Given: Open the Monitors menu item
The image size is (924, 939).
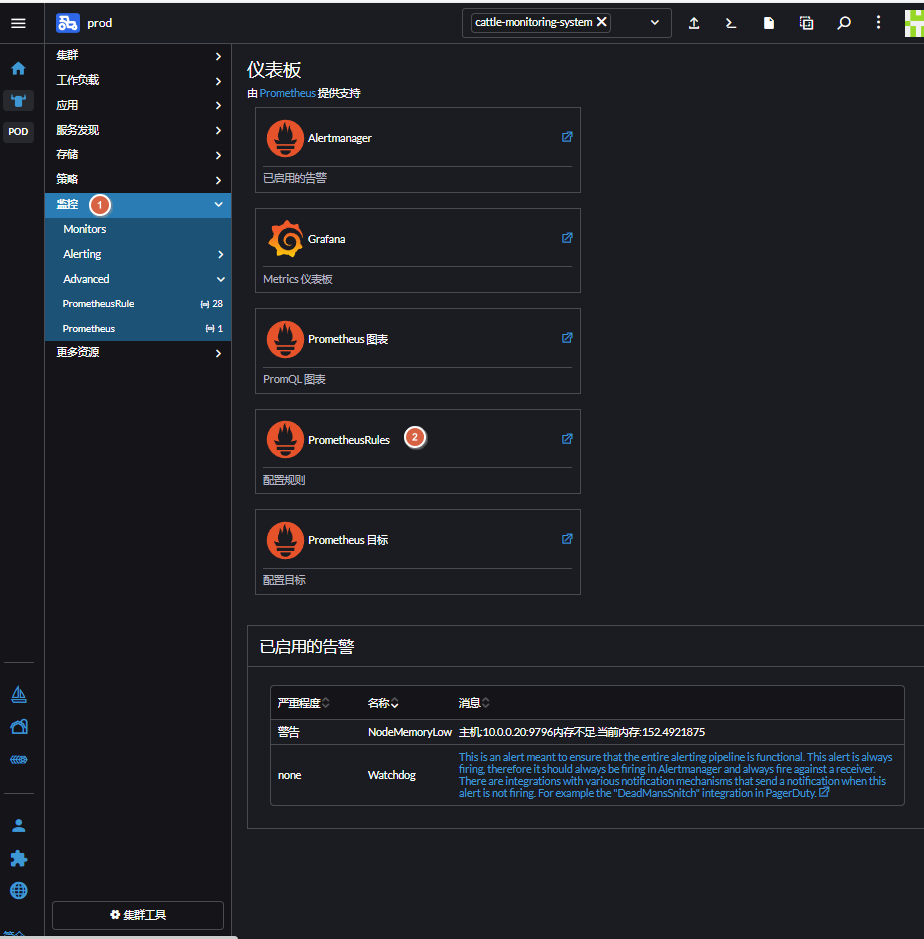Looking at the screenshot, I should pos(138,229).
